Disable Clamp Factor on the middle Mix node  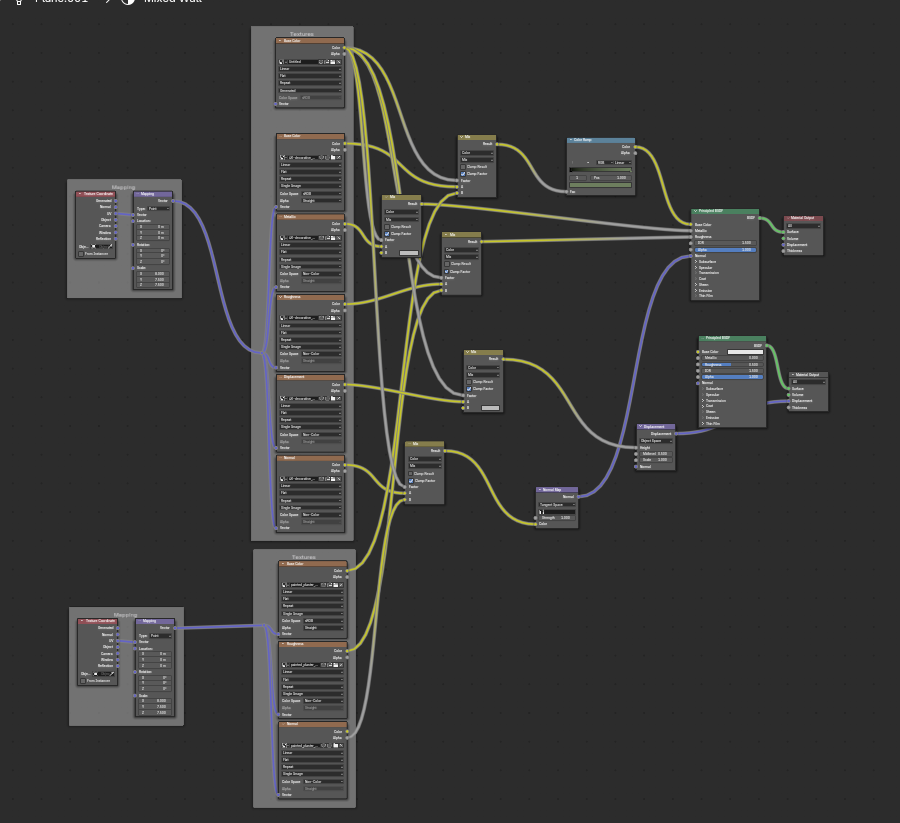[446, 271]
